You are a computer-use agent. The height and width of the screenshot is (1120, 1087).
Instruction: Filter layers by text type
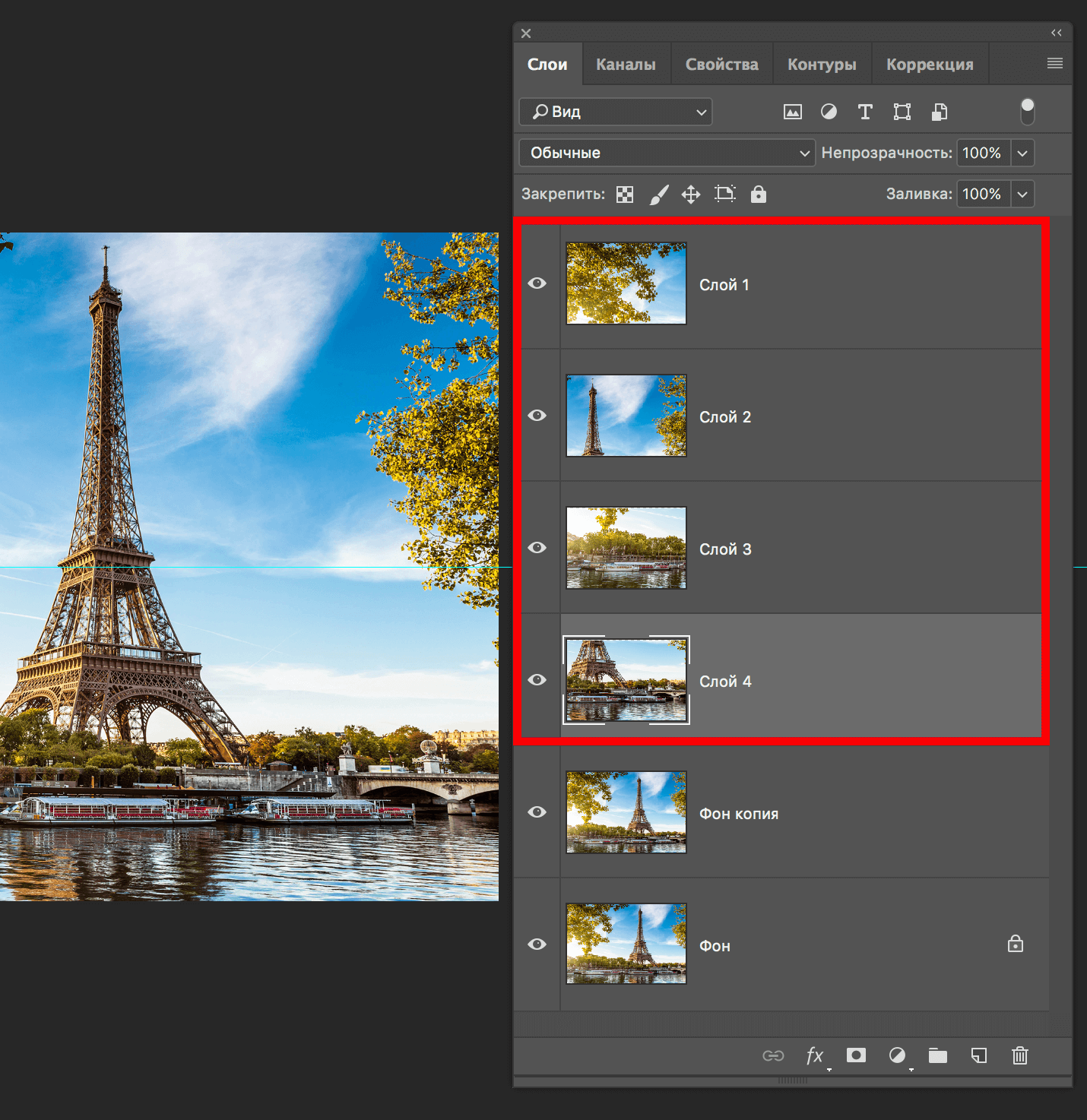coord(865,112)
